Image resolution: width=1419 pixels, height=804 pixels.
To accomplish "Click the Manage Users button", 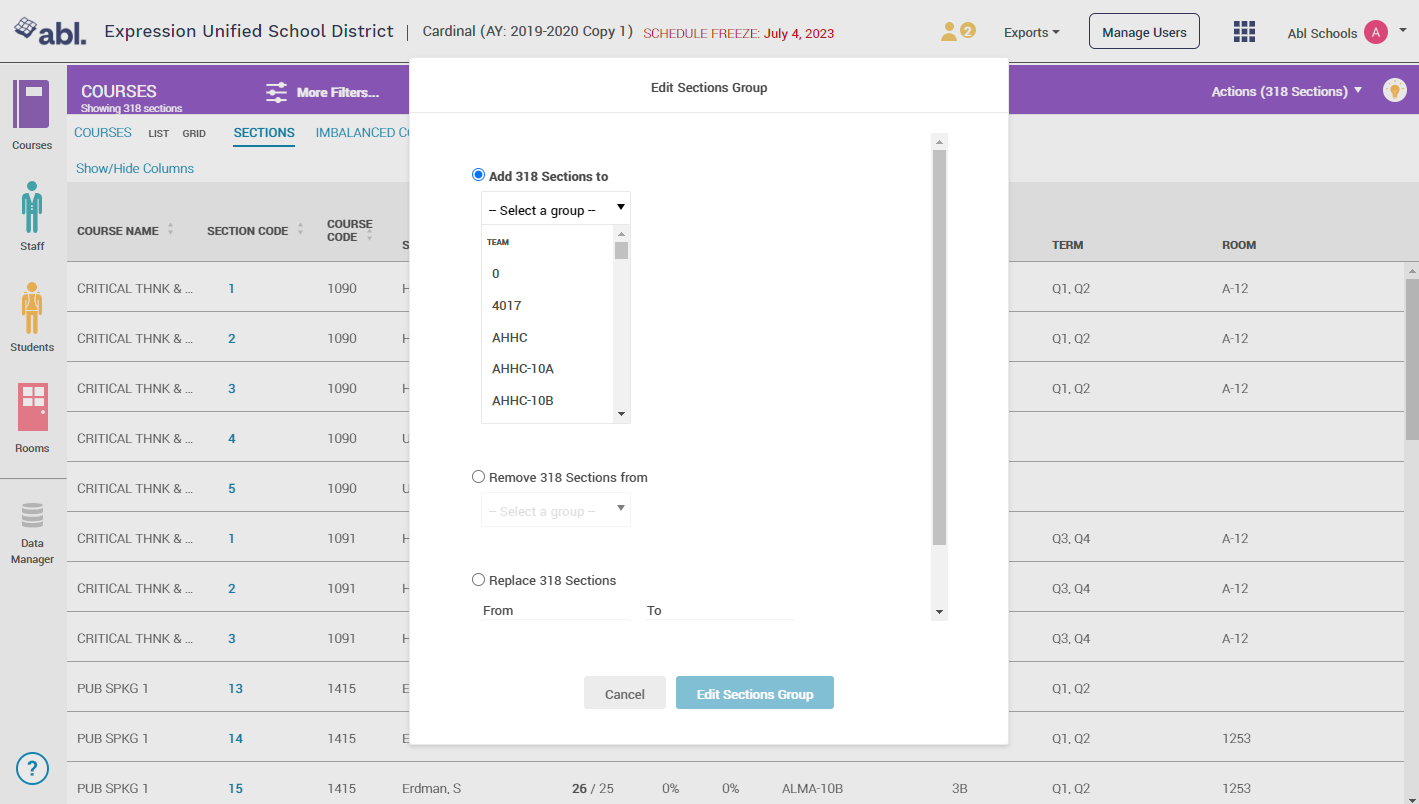I will point(1143,32).
